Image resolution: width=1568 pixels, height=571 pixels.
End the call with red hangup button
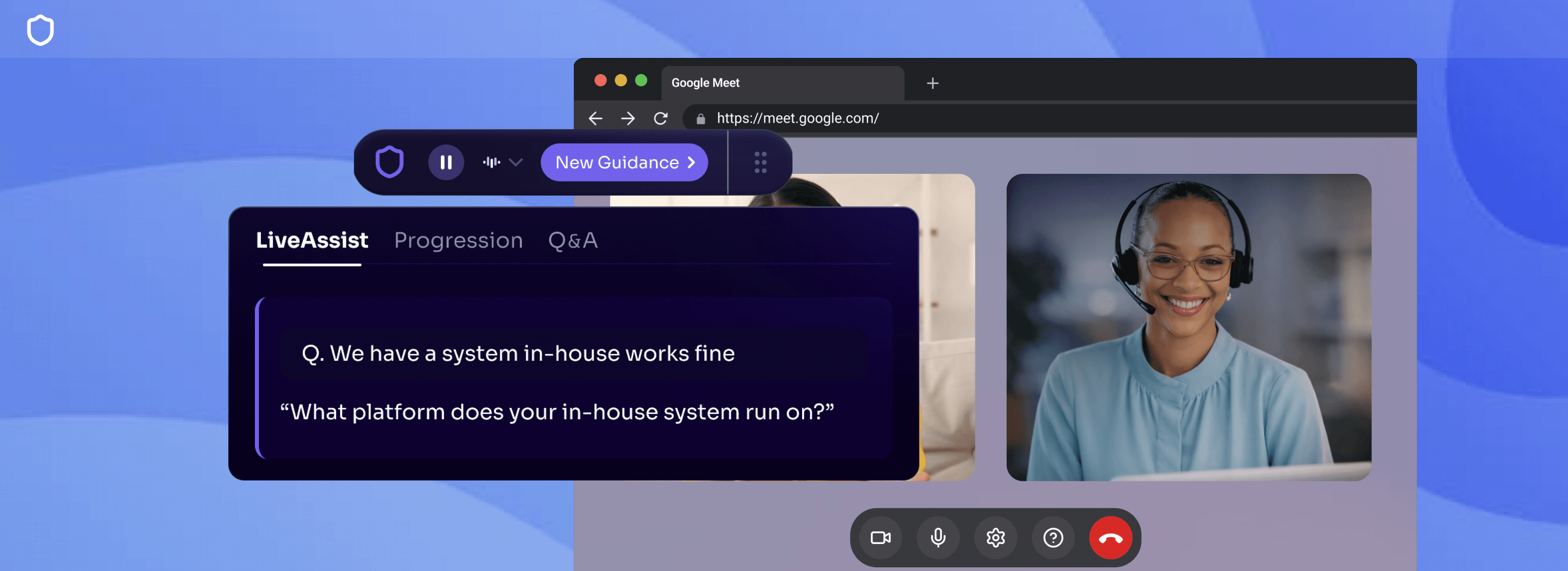click(x=1110, y=538)
